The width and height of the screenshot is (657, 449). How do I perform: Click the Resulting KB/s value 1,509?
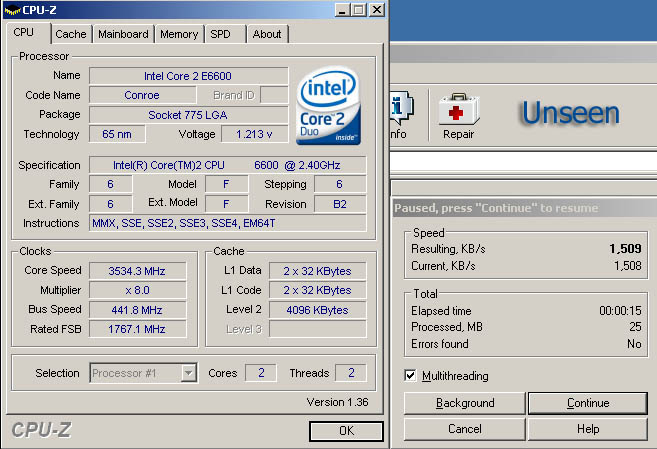tap(625, 249)
